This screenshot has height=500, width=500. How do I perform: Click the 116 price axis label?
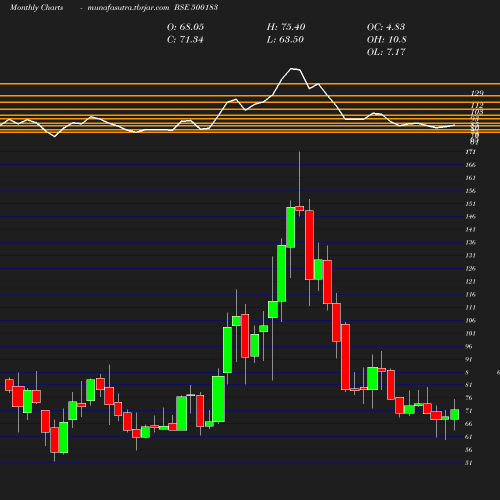(x=470, y=294)
